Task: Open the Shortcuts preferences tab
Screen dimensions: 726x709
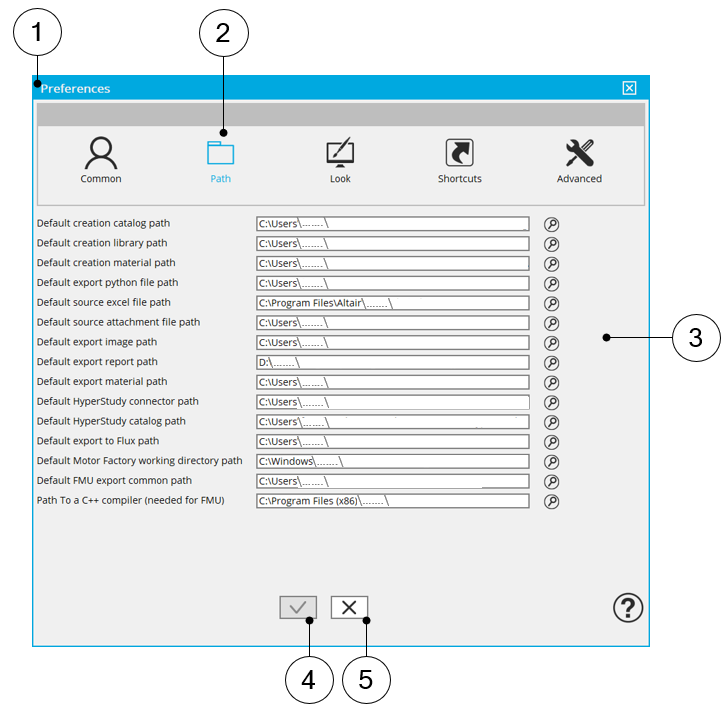Action: [x=459, y=160]
